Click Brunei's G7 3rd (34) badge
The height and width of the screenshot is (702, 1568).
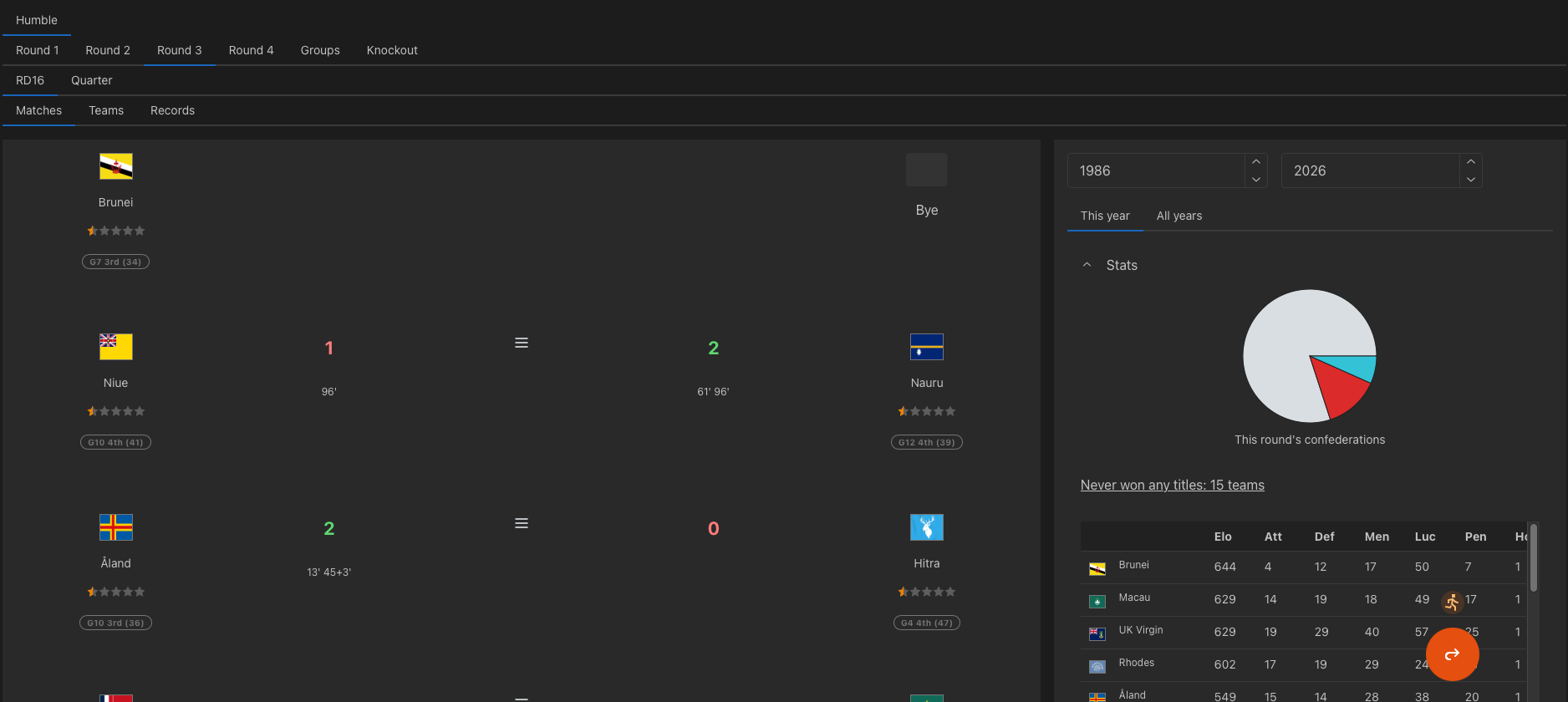[115, 262]
